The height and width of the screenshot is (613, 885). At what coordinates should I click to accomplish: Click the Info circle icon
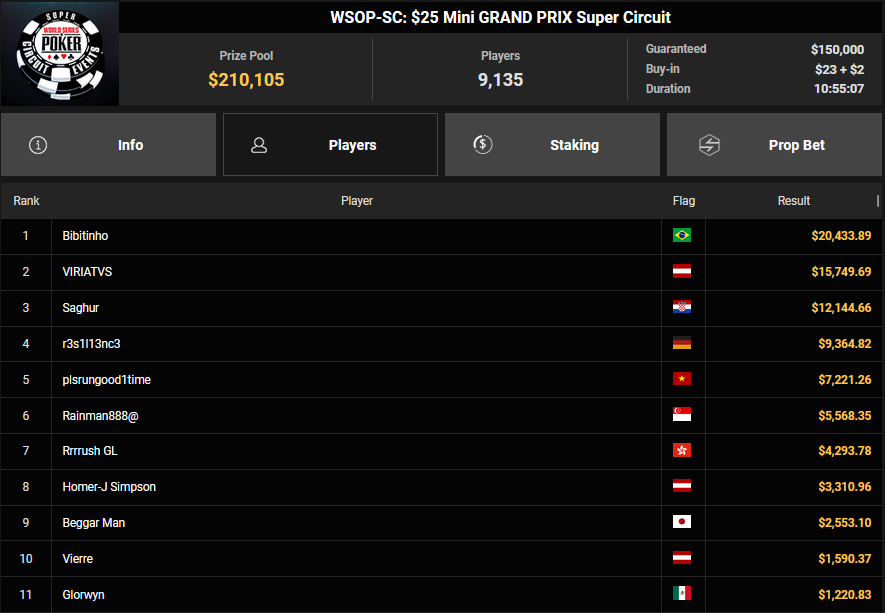click(x=38, y=145)
